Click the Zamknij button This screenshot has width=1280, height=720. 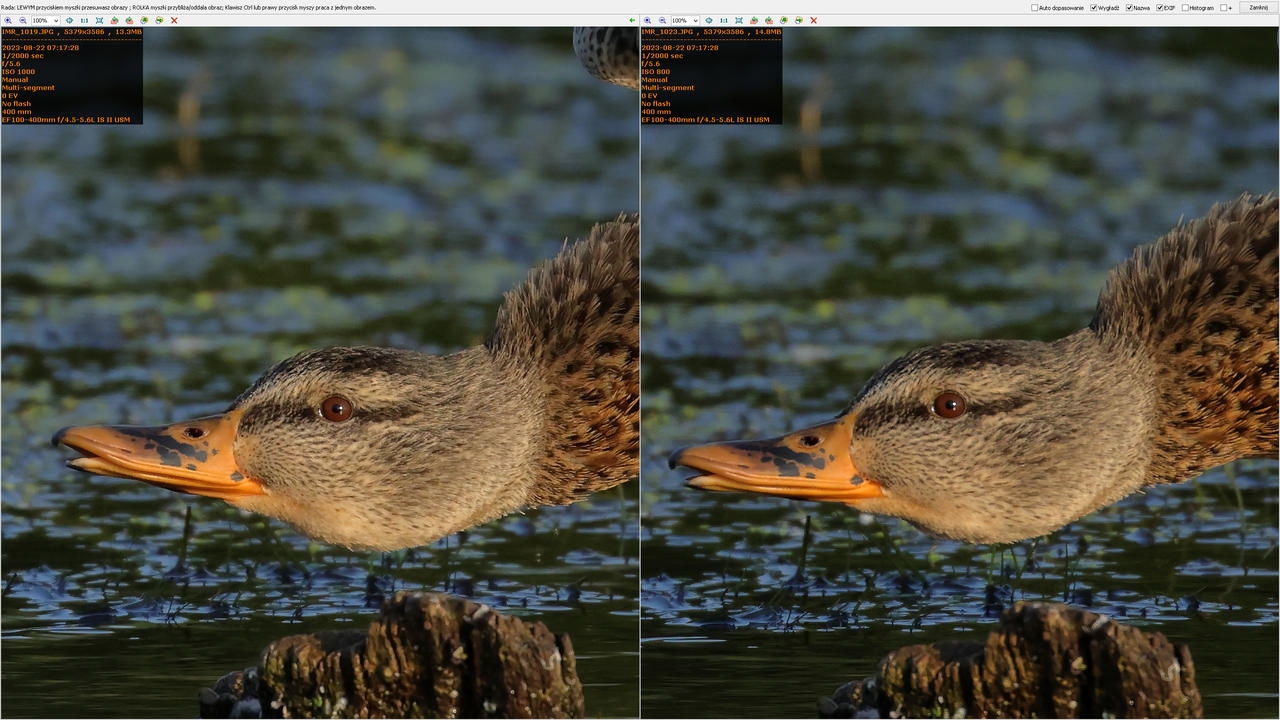coord(1258,7)
